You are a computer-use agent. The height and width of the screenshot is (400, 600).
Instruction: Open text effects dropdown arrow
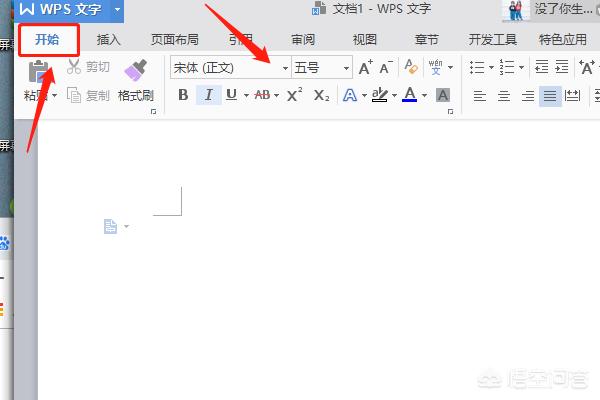click(x=364, y=95)
